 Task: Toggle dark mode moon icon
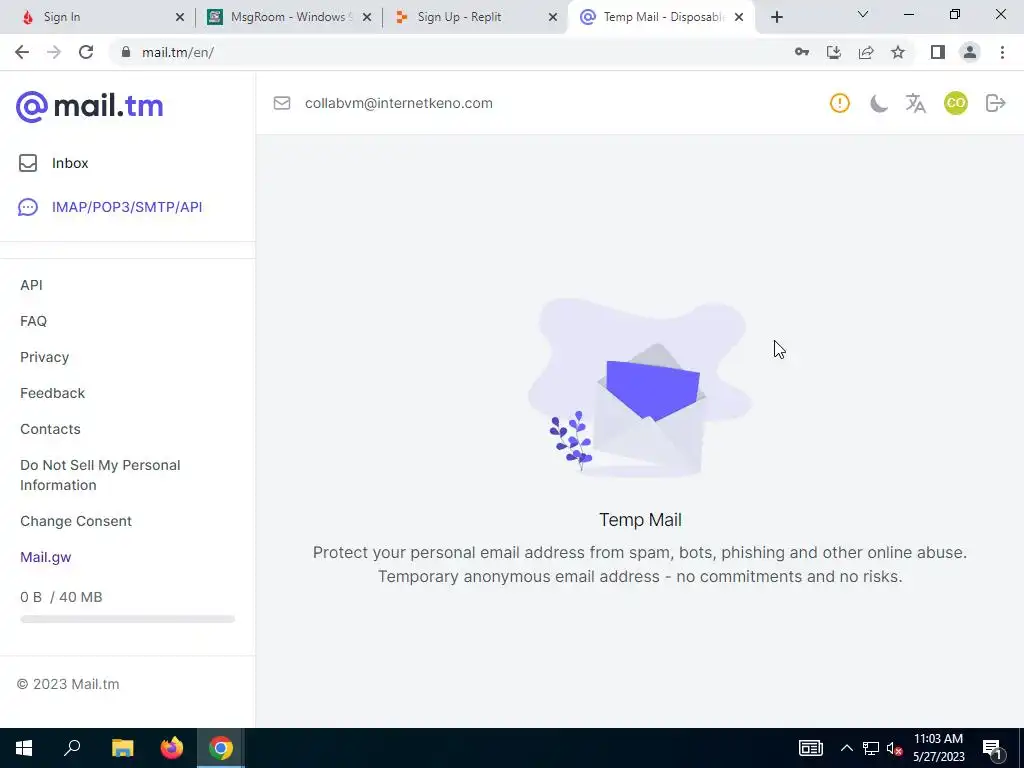pyautogui.click(x=878, y=103)
